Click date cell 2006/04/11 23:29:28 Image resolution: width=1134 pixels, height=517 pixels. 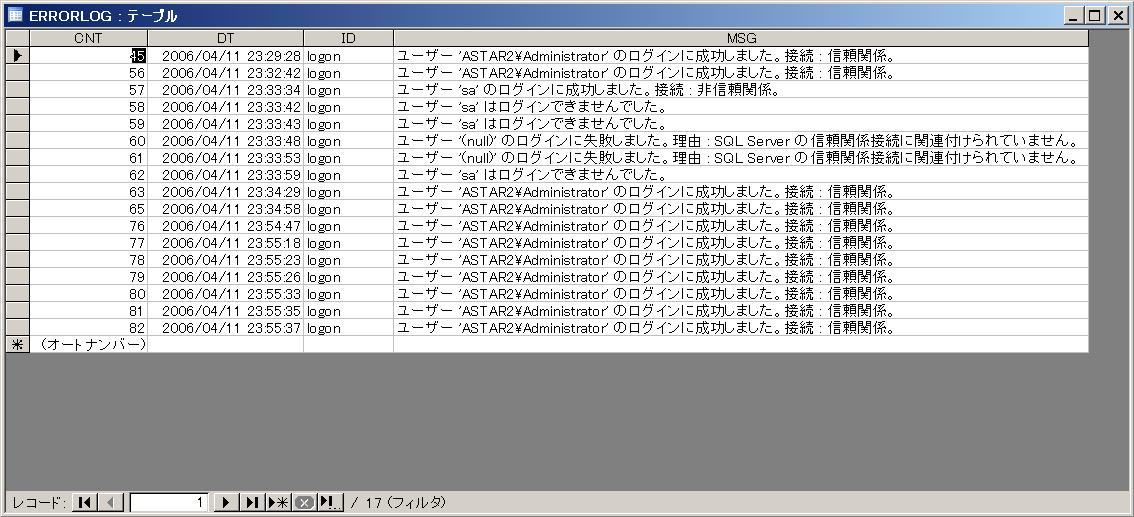click(226, 56)
